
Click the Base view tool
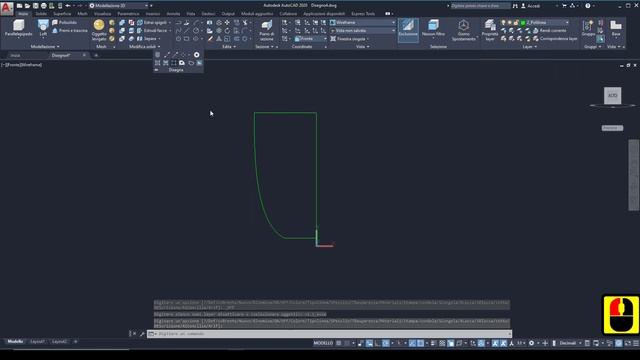tap(616, 28)
